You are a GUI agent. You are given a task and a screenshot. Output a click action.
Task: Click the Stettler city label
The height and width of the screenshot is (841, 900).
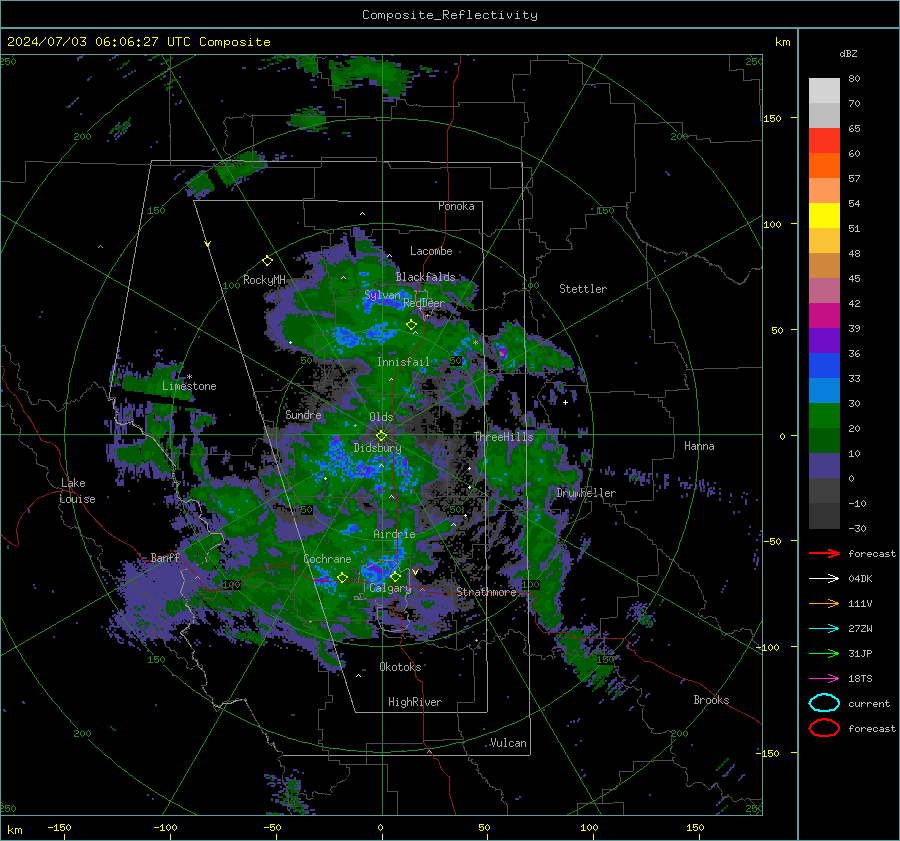point(583,289)
